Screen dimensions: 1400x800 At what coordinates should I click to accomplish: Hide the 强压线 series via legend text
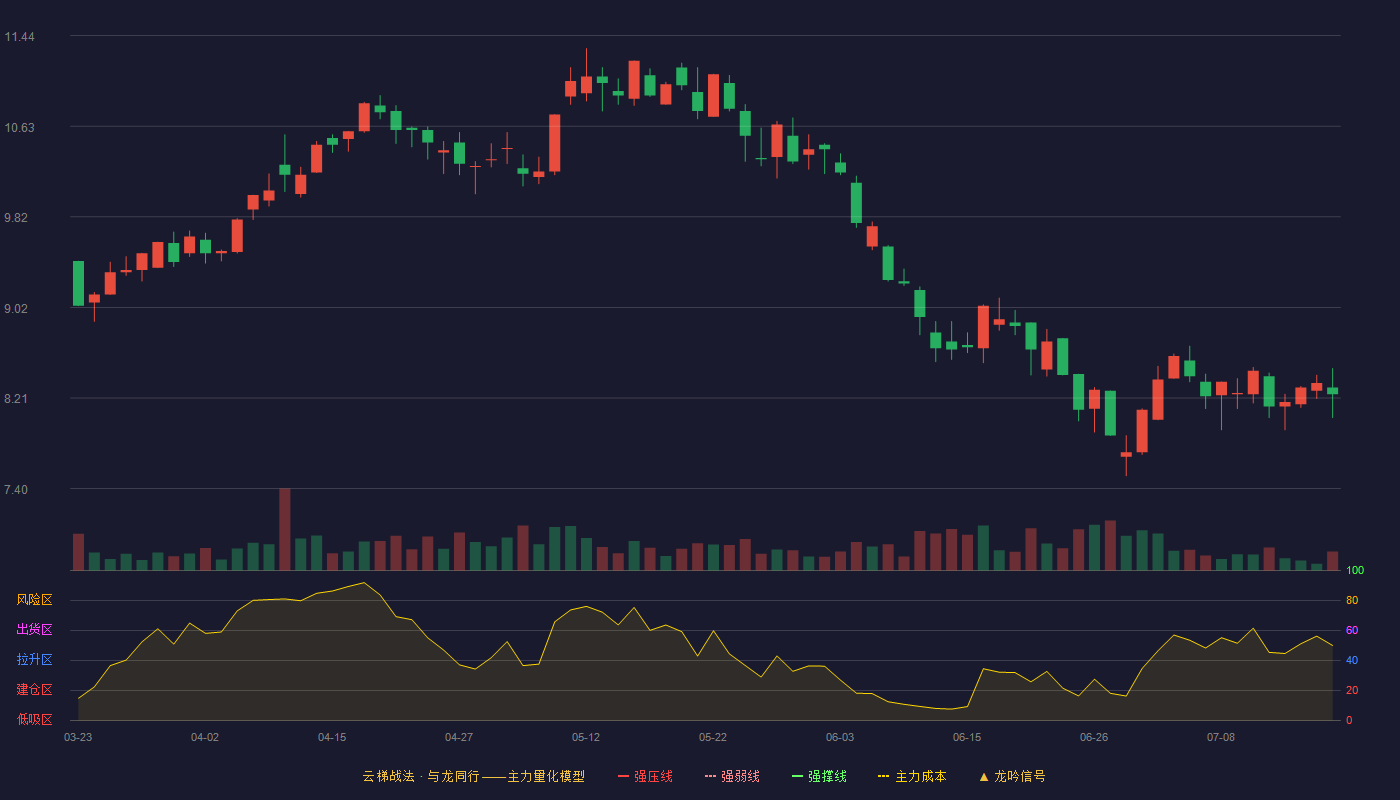point(653,776)
